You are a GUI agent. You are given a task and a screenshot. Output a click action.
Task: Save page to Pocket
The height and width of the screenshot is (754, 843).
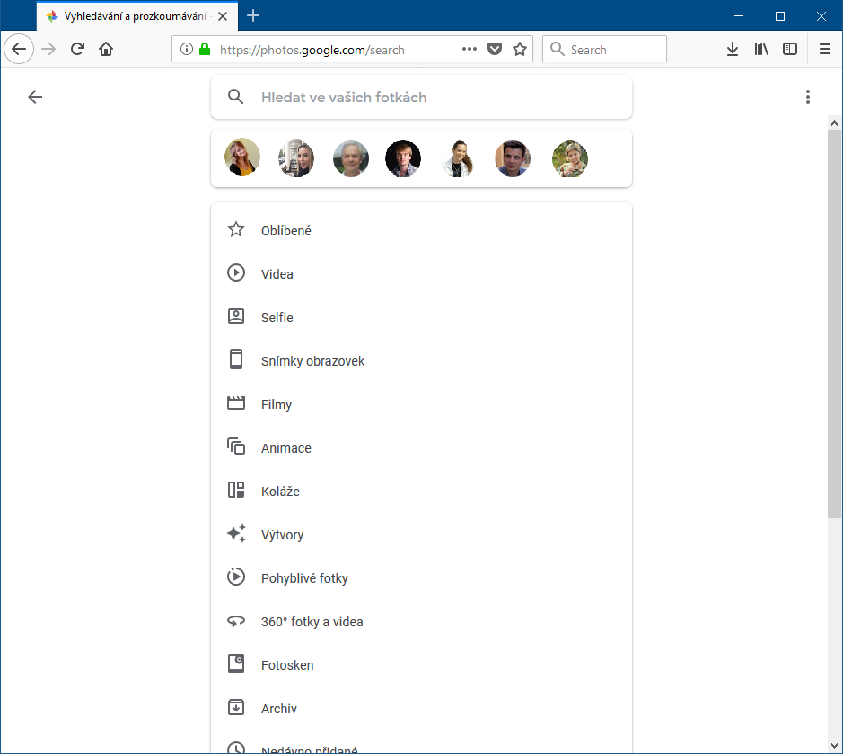click(x=494, y=49)
